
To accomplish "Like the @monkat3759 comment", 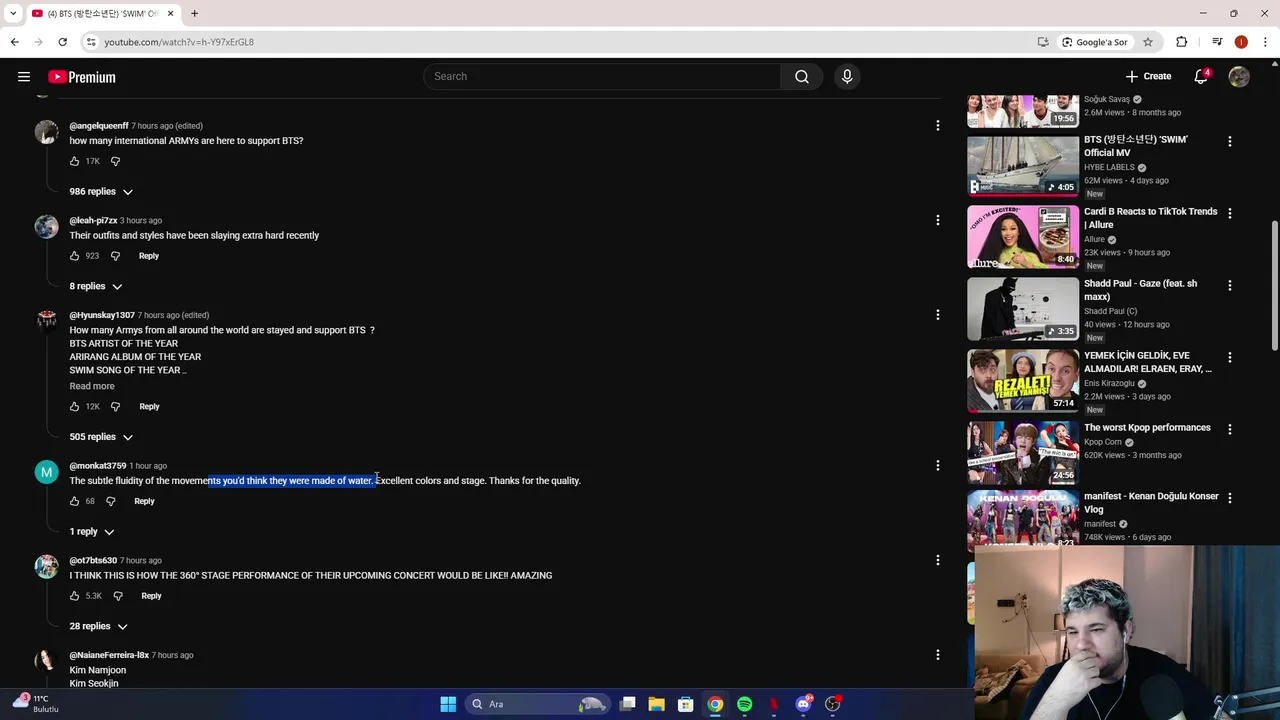I will click(x=74, y=501).
